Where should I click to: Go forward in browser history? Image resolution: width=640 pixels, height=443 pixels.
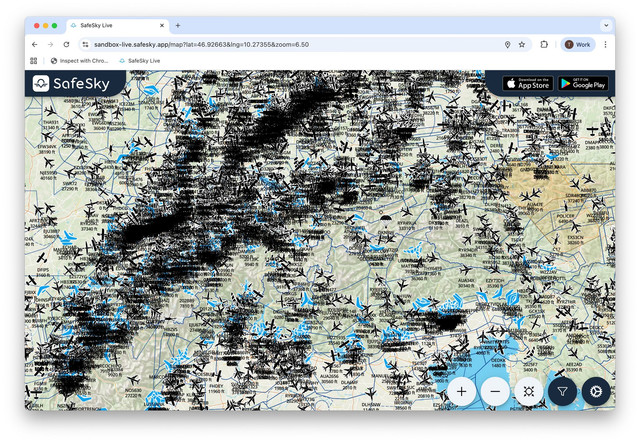51,45
